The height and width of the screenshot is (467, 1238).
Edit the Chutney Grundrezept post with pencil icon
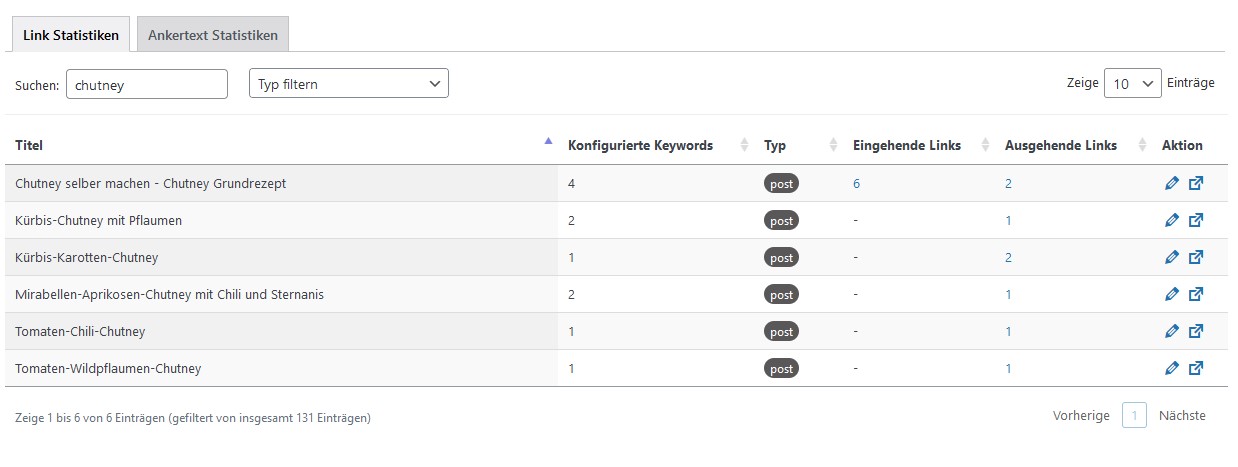pyautogui.click(x=1173, y=184)
